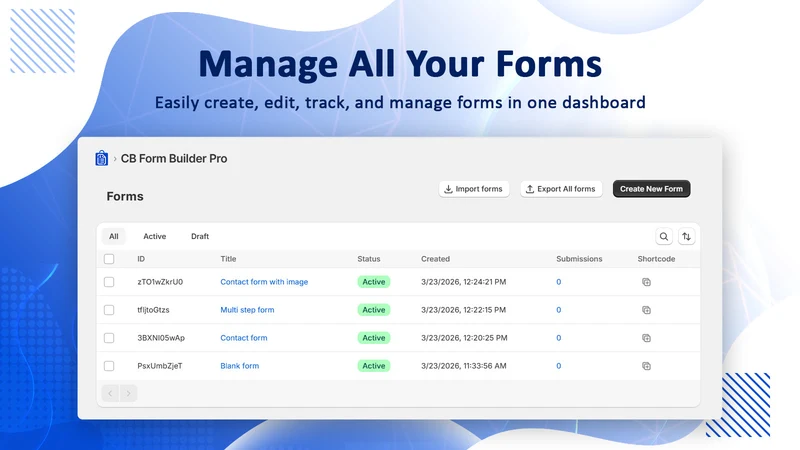Click the ID column header
This screenshot has width=800, height=450.
141,259
